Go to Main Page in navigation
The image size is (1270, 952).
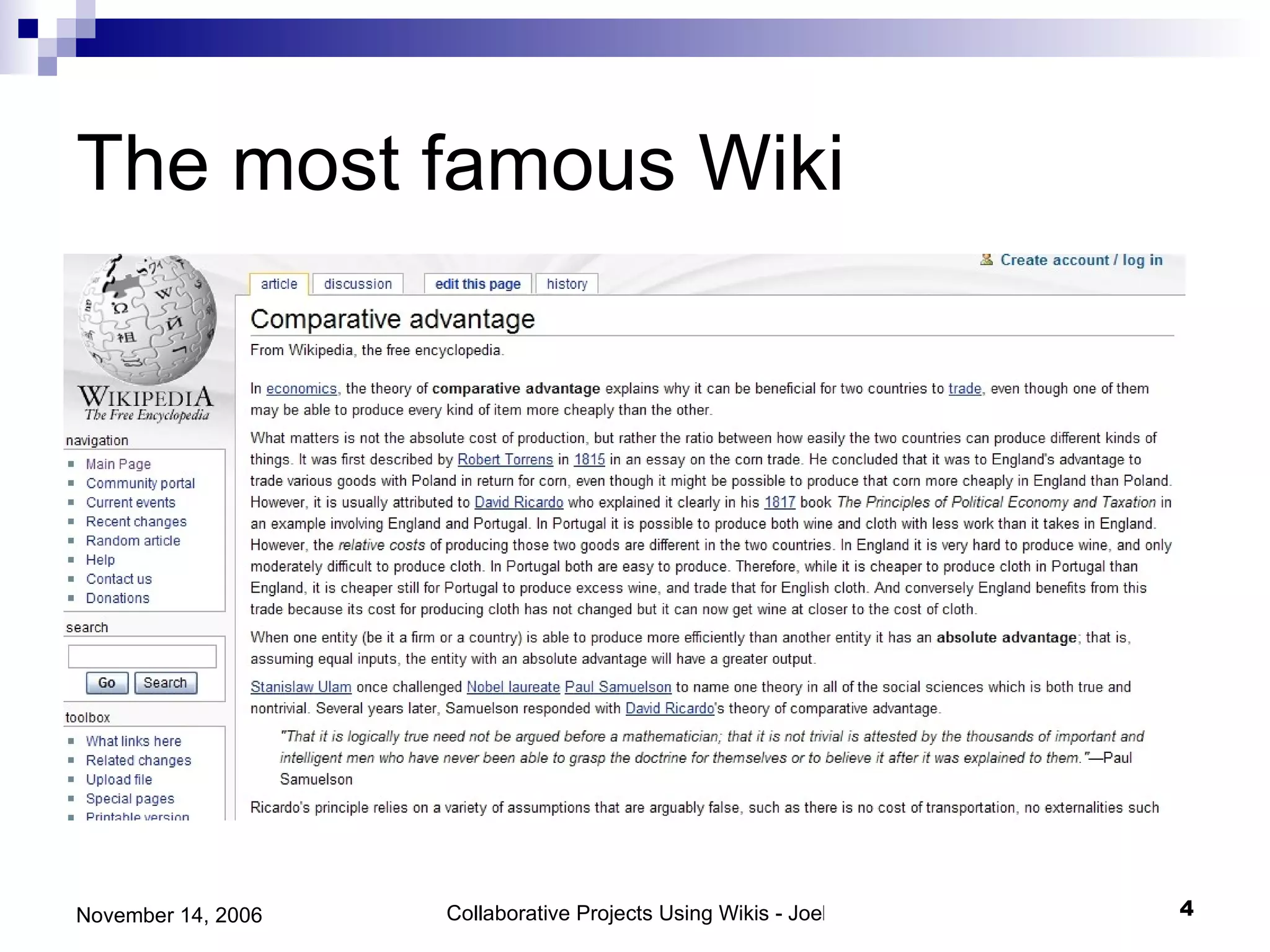pyautogui.click(x=118, y=464)
